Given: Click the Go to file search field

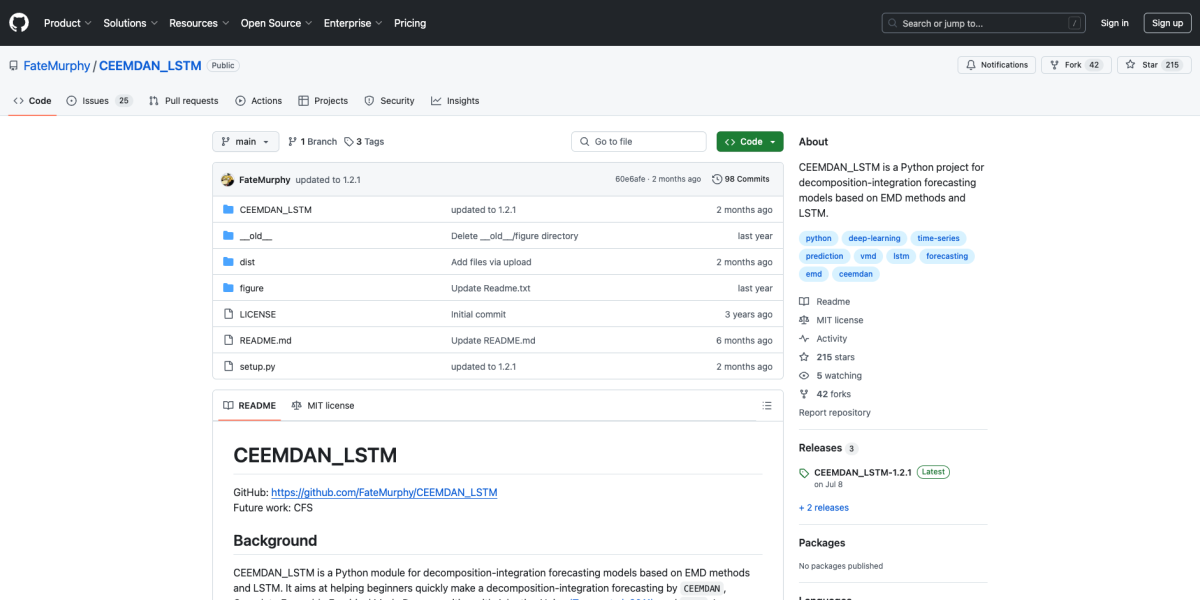Looking at the screenshot, I should pyautogui.click(x=638, y=141).
